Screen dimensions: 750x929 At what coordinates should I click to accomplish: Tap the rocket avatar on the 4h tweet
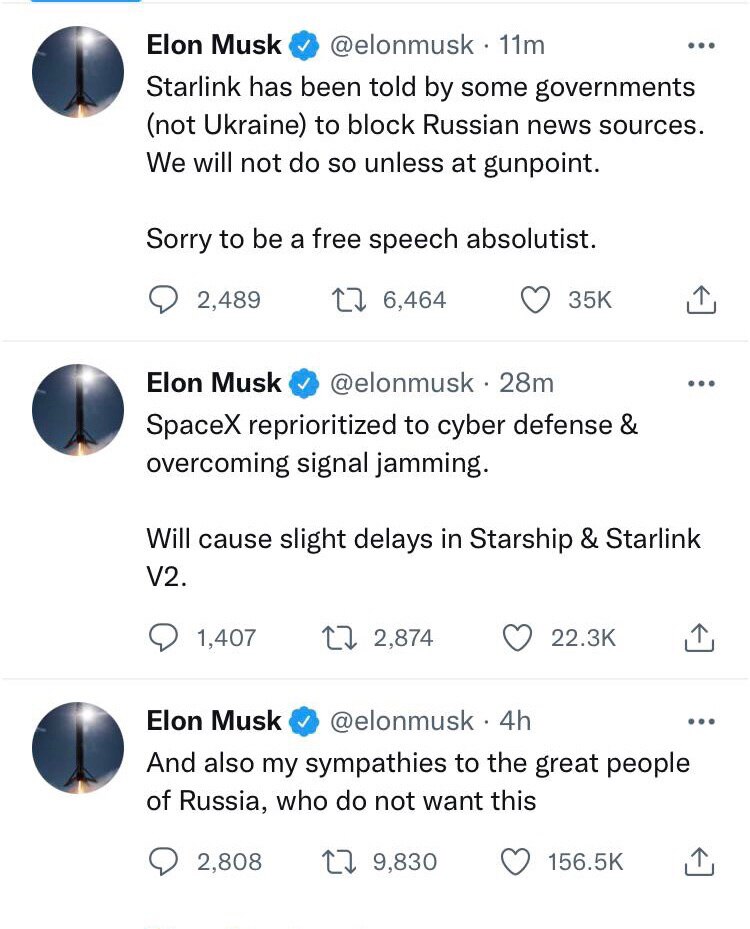78,747
